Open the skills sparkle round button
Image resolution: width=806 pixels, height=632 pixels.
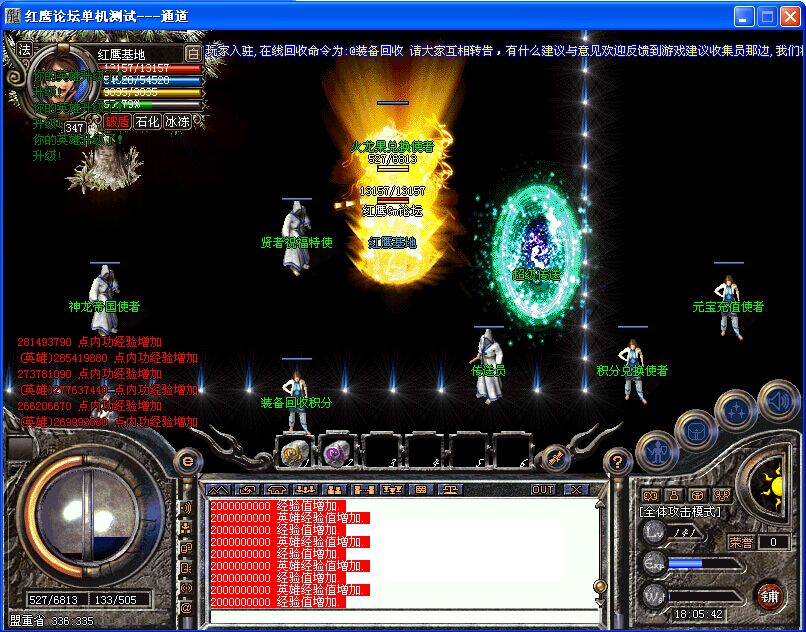coord(736,411)
